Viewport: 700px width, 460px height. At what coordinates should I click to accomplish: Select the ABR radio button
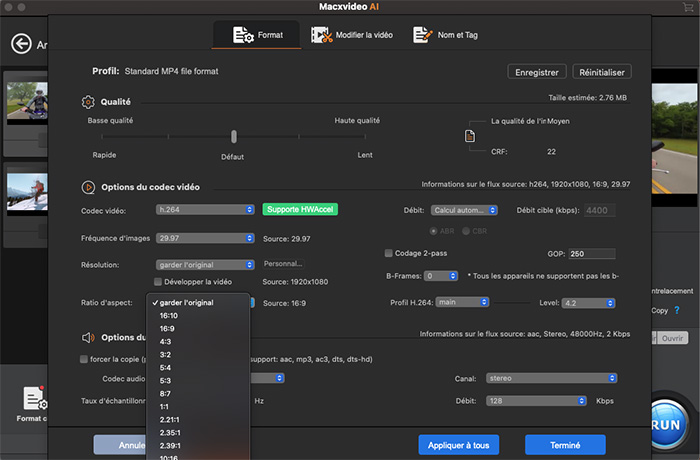[x=433, y=231]
